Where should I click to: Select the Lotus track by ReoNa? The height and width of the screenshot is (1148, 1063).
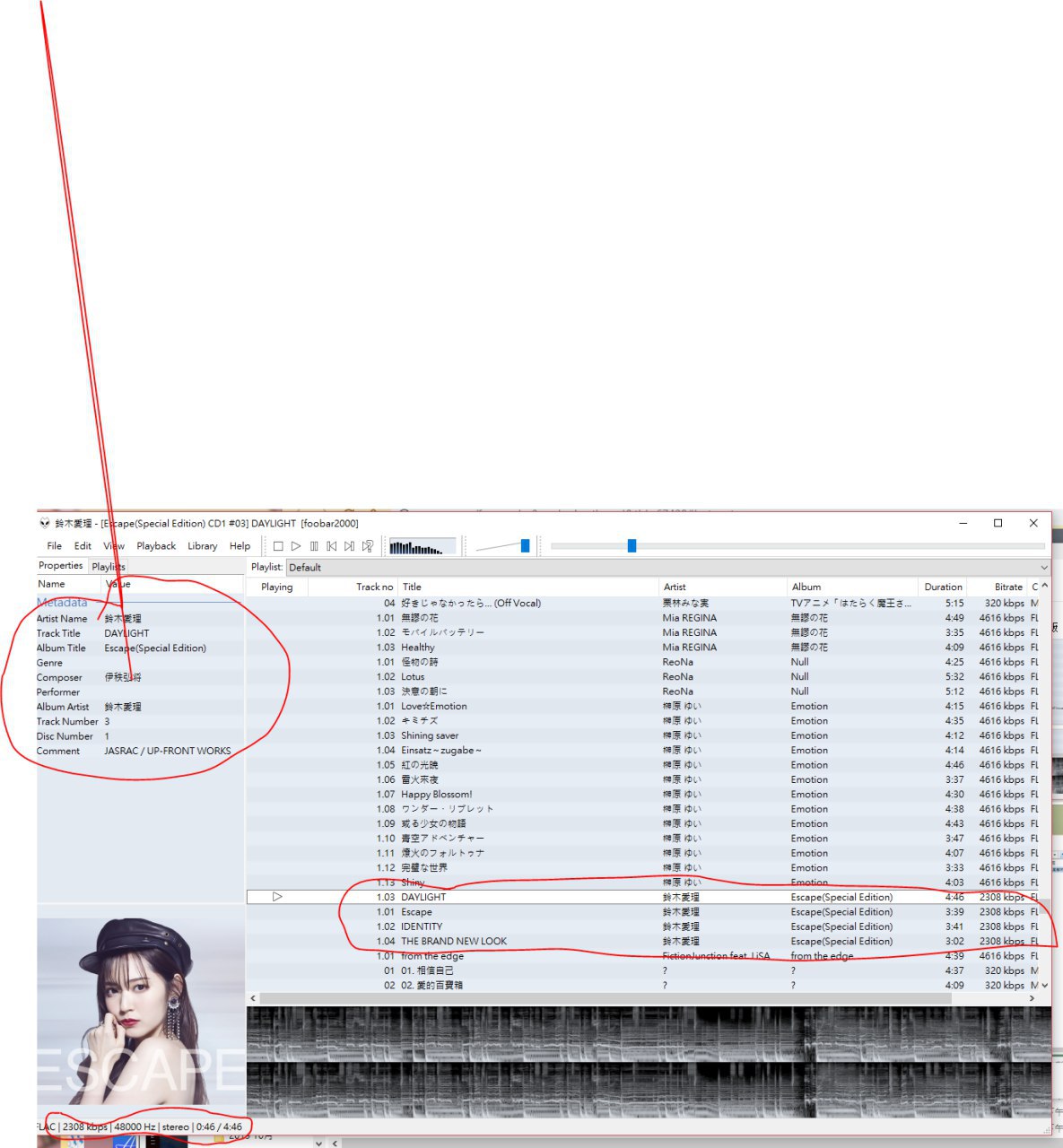point(642,677)
